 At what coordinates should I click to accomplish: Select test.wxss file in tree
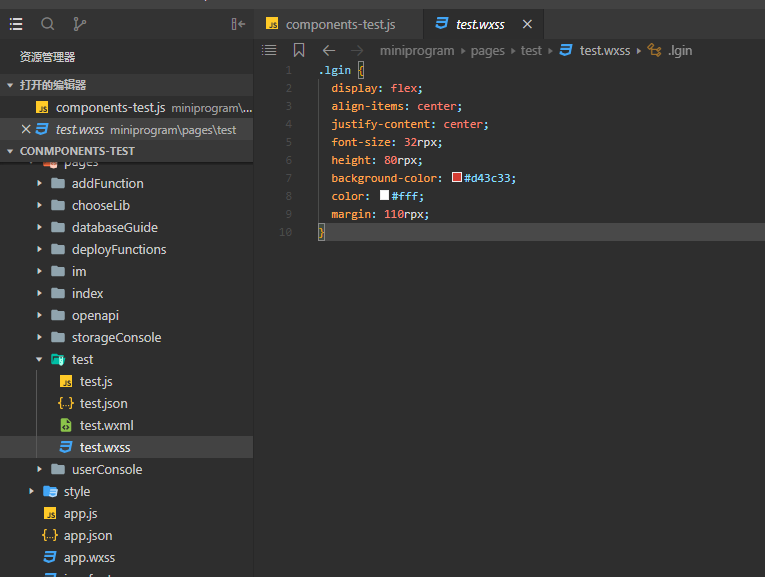126,447
